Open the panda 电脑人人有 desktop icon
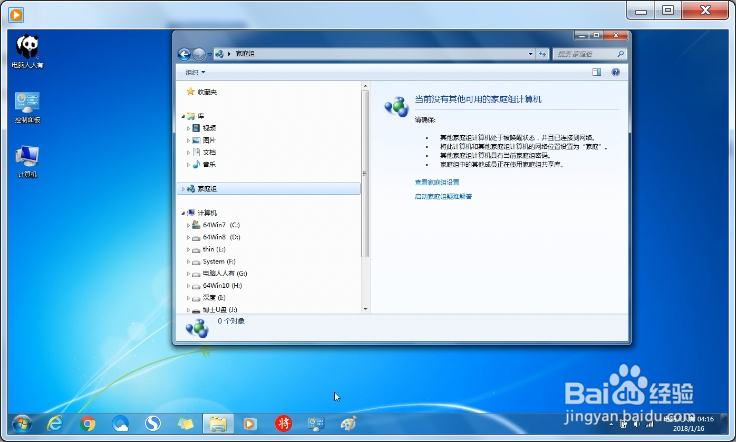This screenshot has width=736, height=442. (x=27, y=52)
